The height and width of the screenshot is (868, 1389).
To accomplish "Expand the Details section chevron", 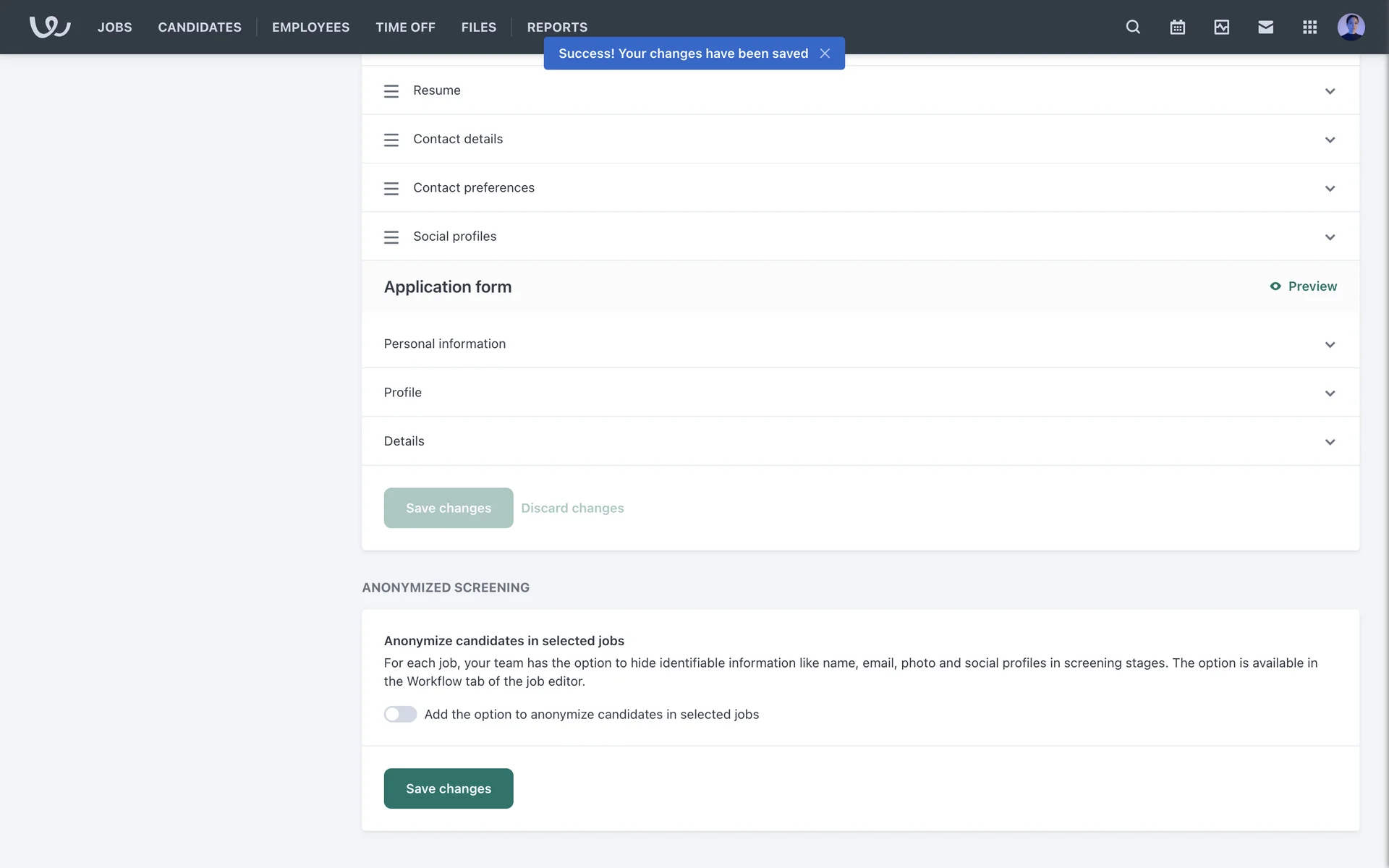I will click(1330, 442).
